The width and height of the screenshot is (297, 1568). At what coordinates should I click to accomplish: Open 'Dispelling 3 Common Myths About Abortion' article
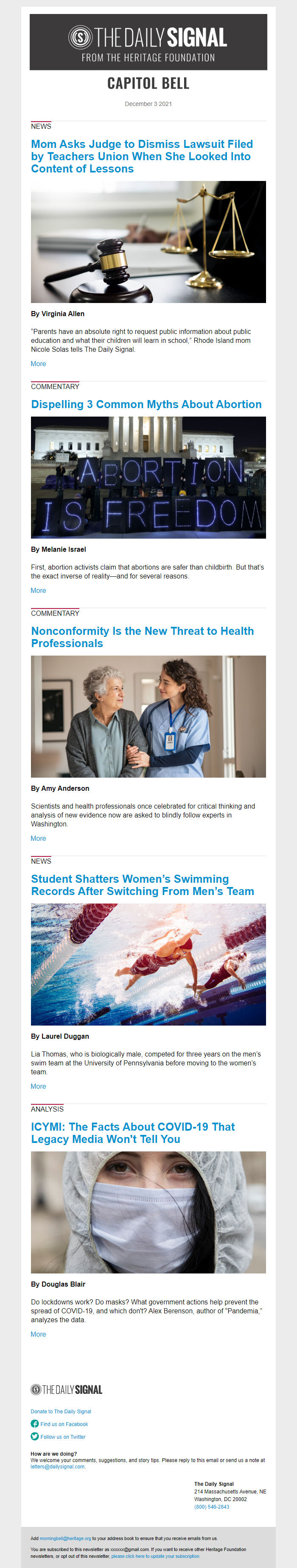click(x=146, y=404)
